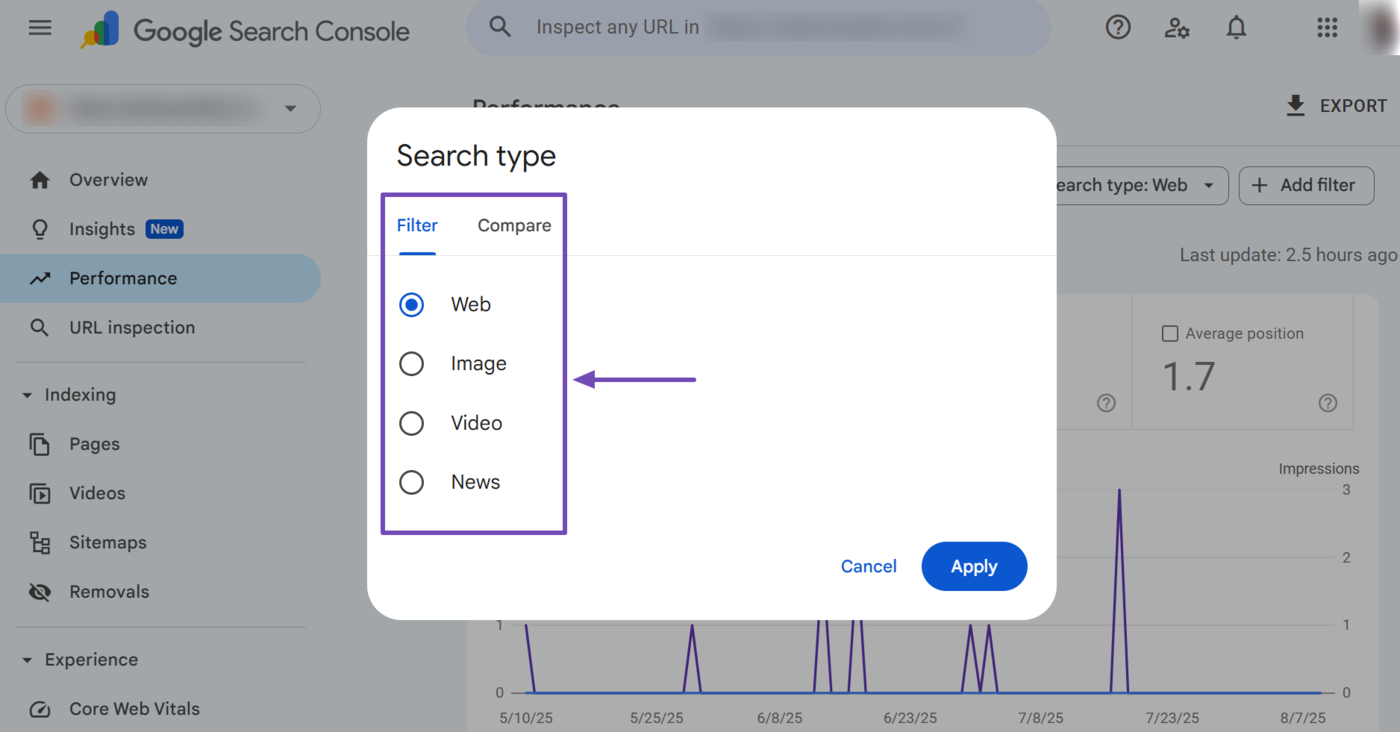Collapse the Indexing section

[x=27, y=395]
